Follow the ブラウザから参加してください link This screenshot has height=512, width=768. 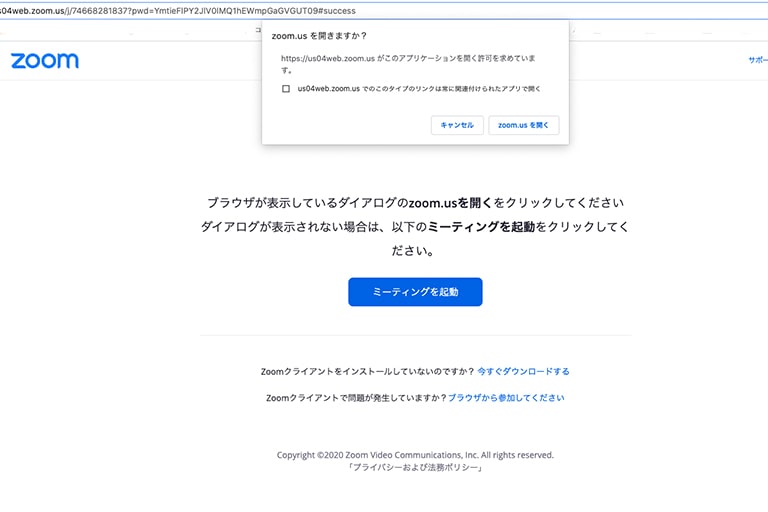pos(506,397)
